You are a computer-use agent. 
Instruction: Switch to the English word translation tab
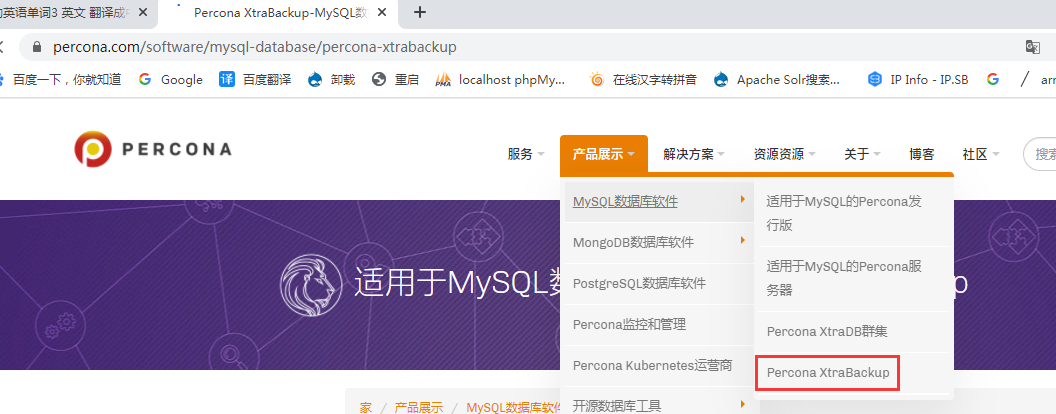(74, 13)
